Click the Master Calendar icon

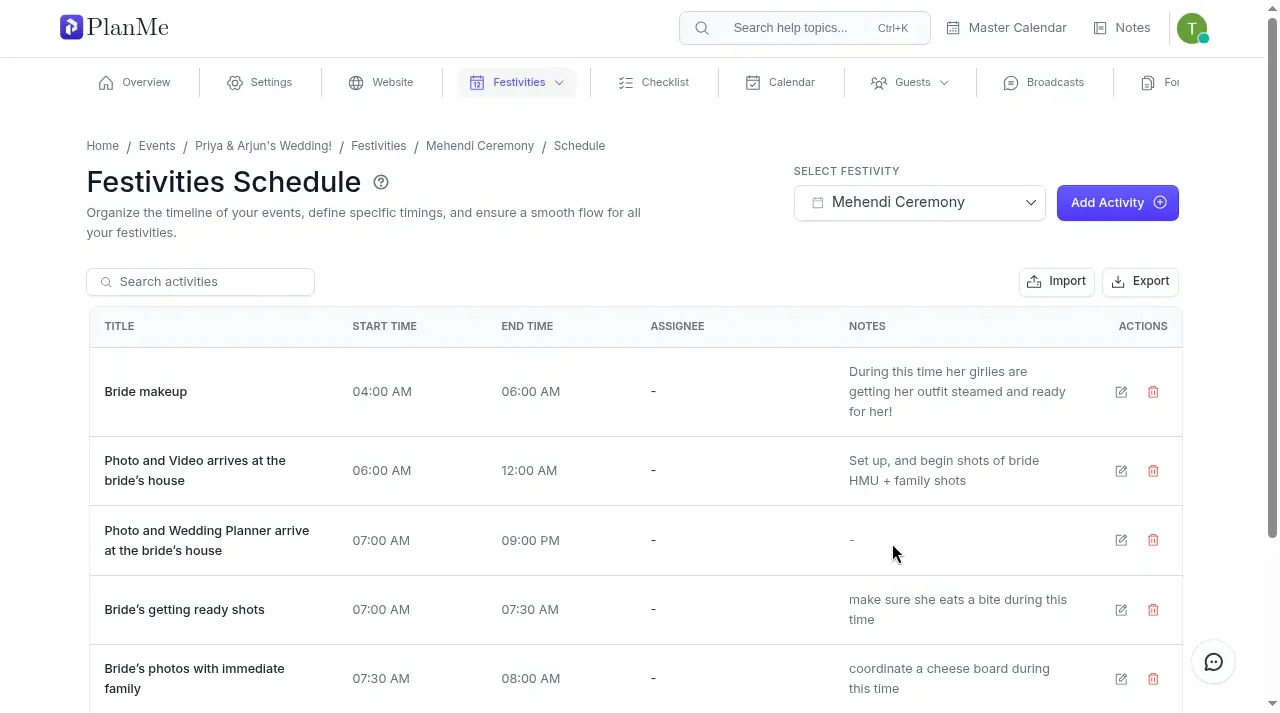click(953, 28)
